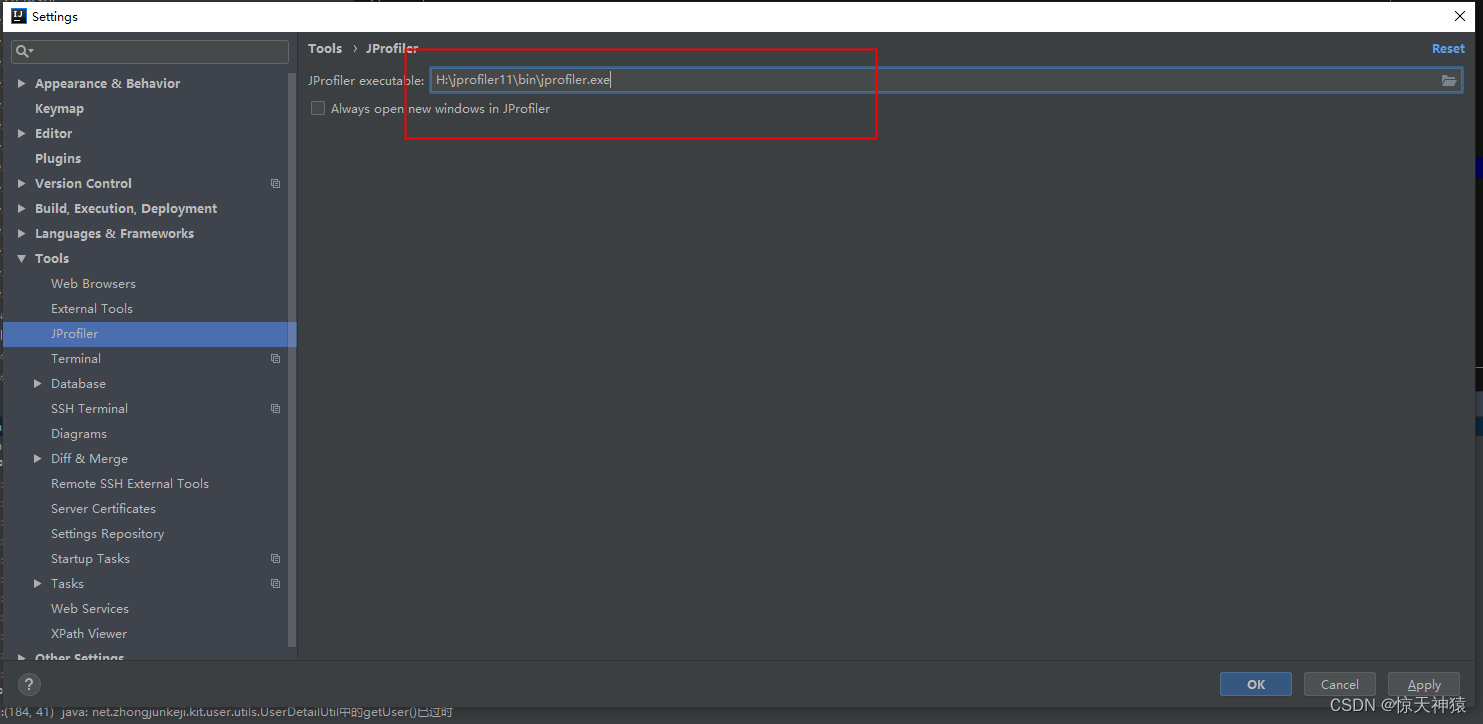Expand the Appearance & Behavior section
Image resolution: width=1483 pixels, height=724 pixels.
pyautogui.click(x=22, y=84)
